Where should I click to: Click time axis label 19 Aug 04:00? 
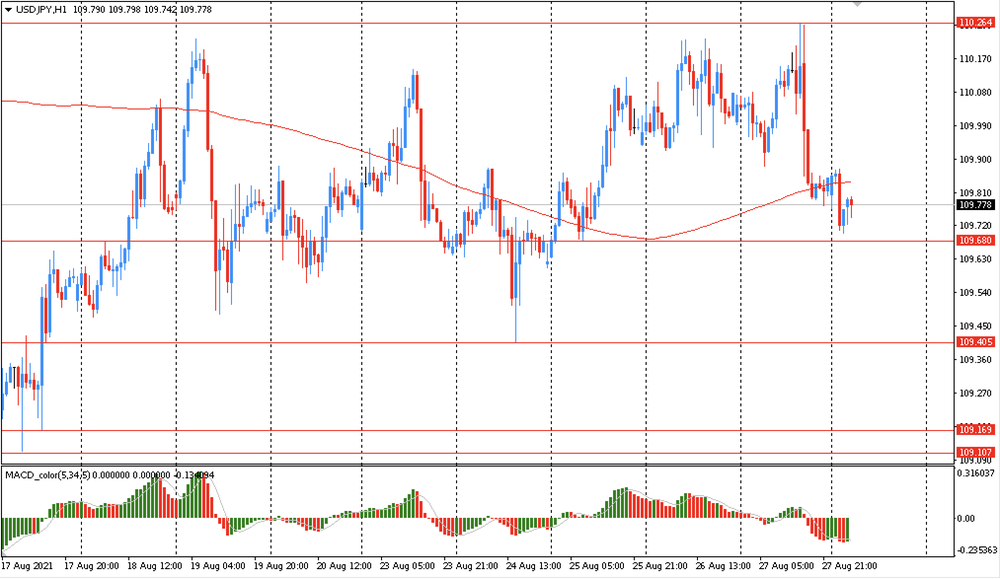218,566
